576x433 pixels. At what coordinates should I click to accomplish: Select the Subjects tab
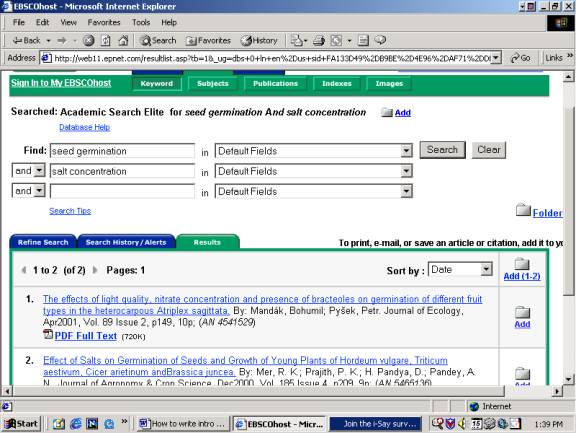(213, 84)
